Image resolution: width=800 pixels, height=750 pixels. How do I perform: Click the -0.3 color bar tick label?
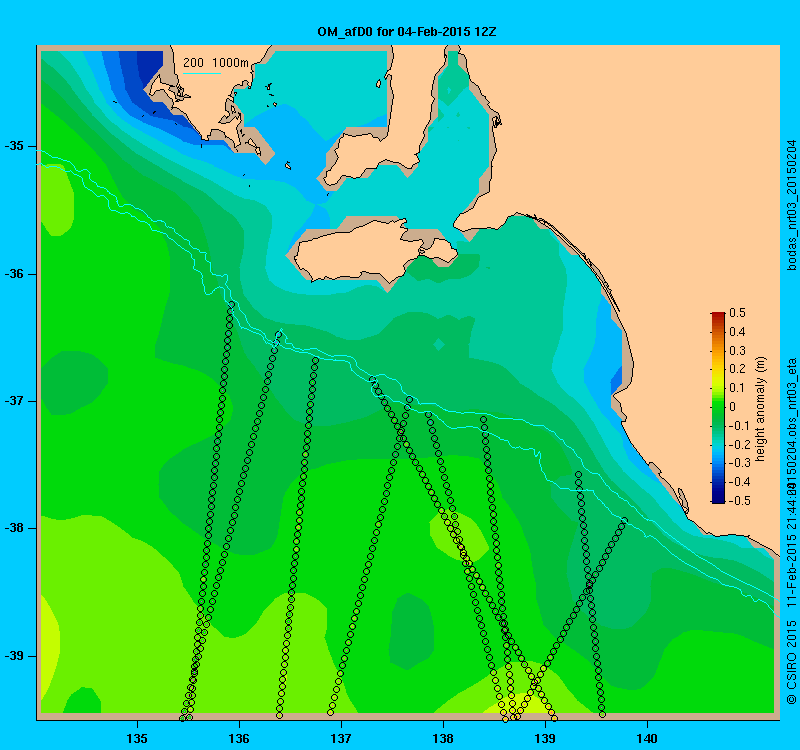tap(739, 463)
